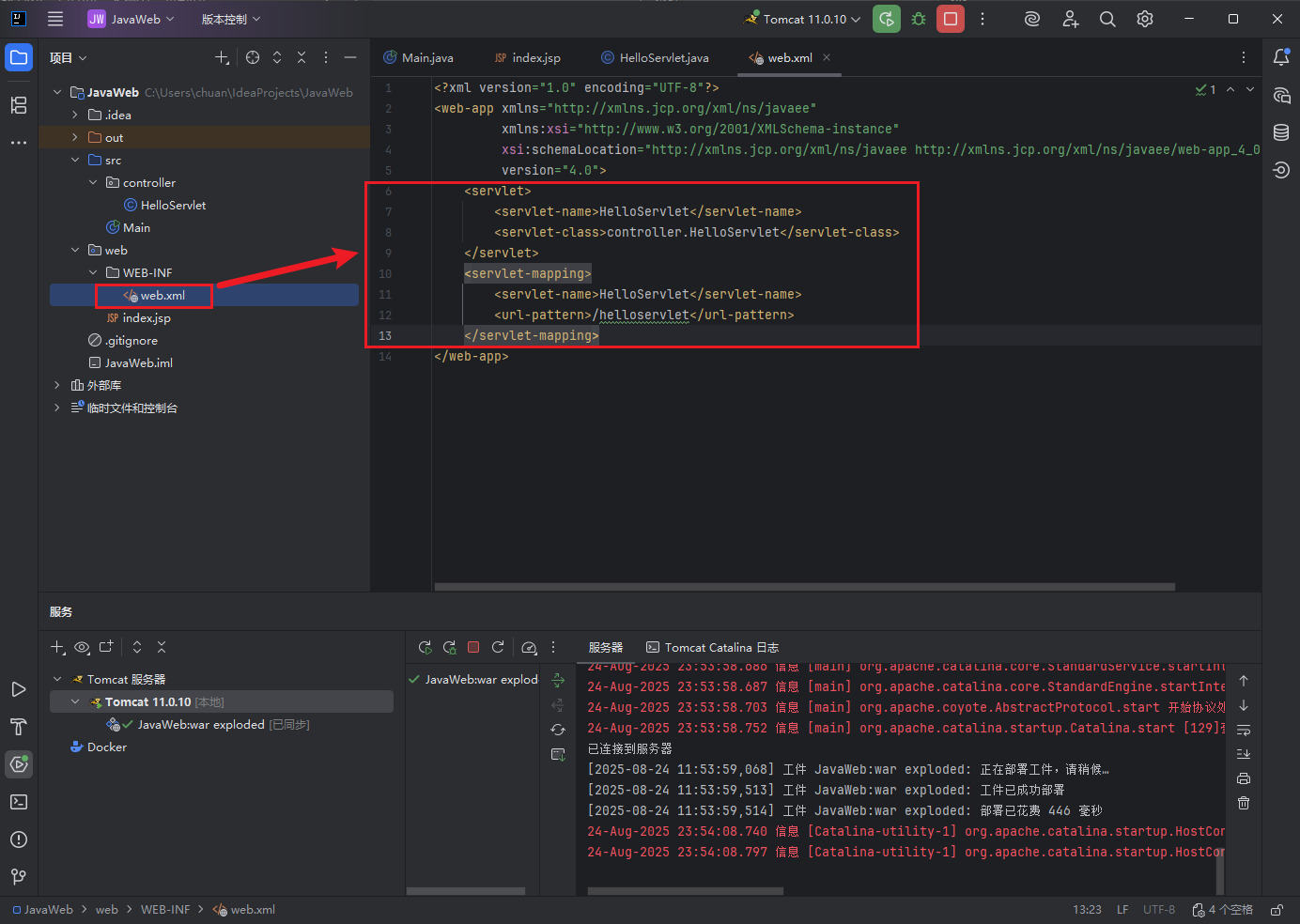Select the 服务器 tab in Services
The width and height of the screenshot is (1300, 924).
pyautogui.click(x=606, y=647)
